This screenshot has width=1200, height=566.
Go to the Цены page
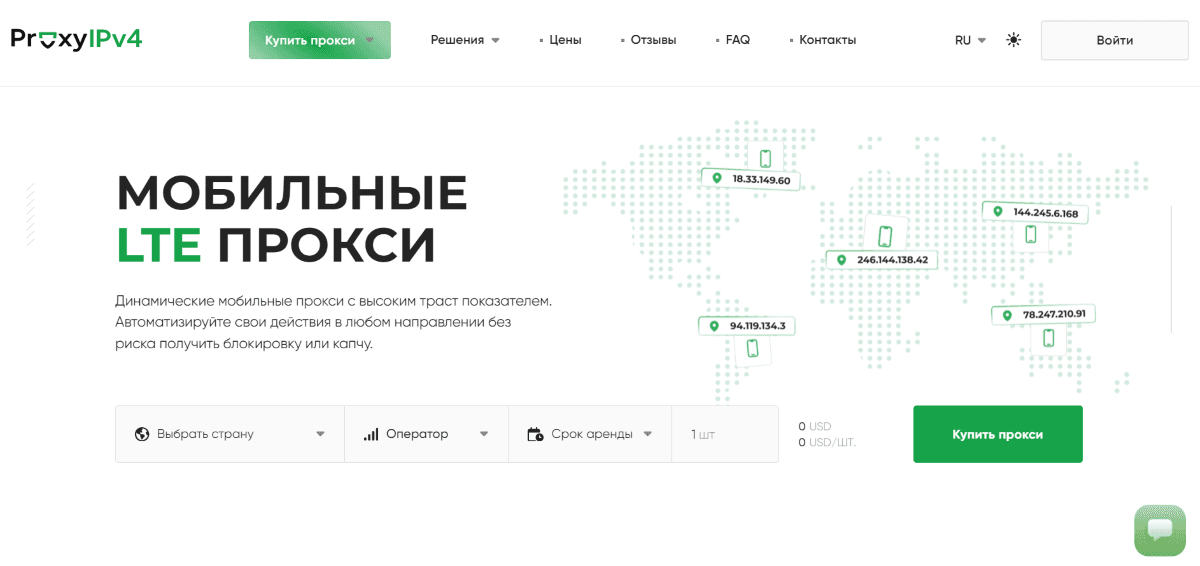[x=565, y=40]
